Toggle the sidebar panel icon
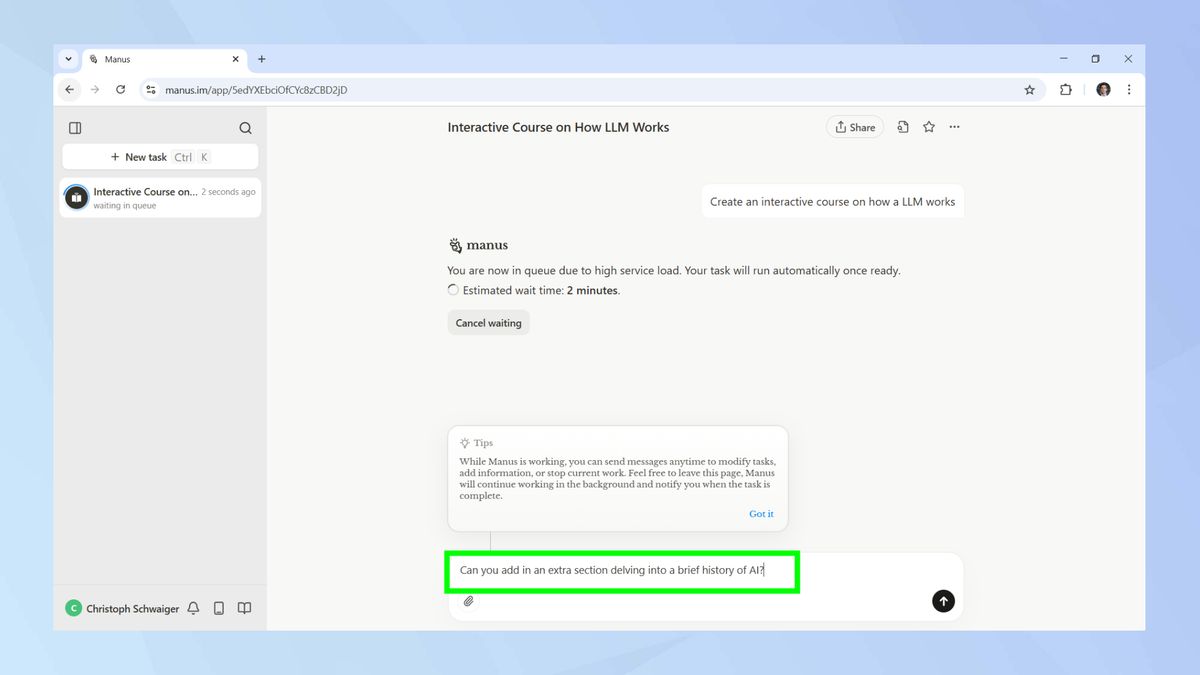Viewport: 1200px width, 675px height. (x=75, y=127)
